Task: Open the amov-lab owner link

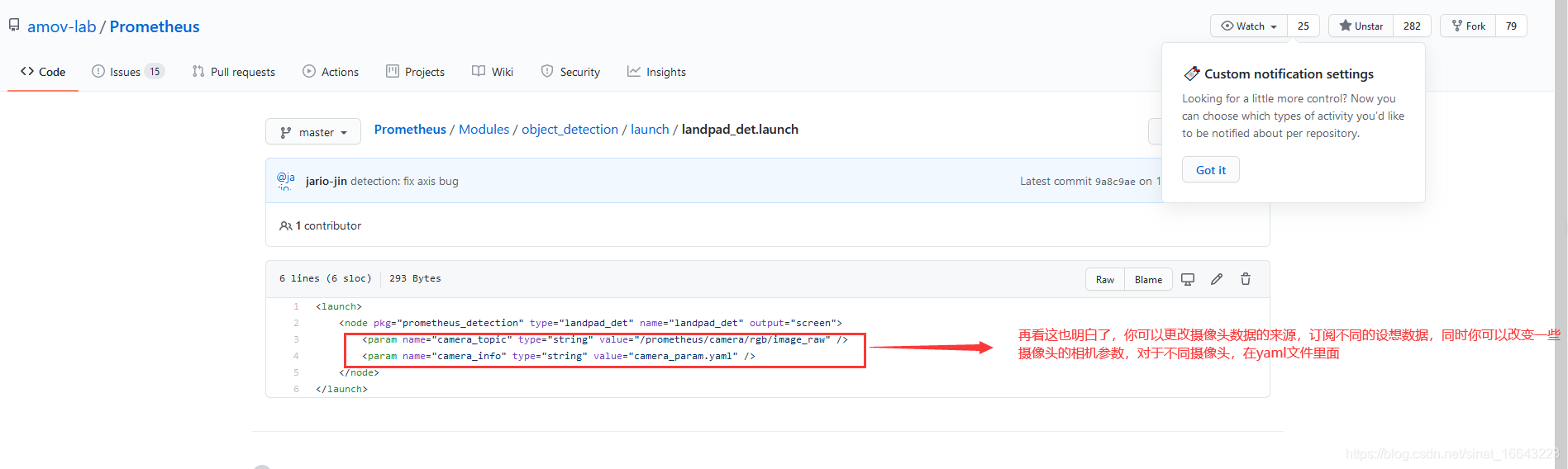Action: pos(62,26)
